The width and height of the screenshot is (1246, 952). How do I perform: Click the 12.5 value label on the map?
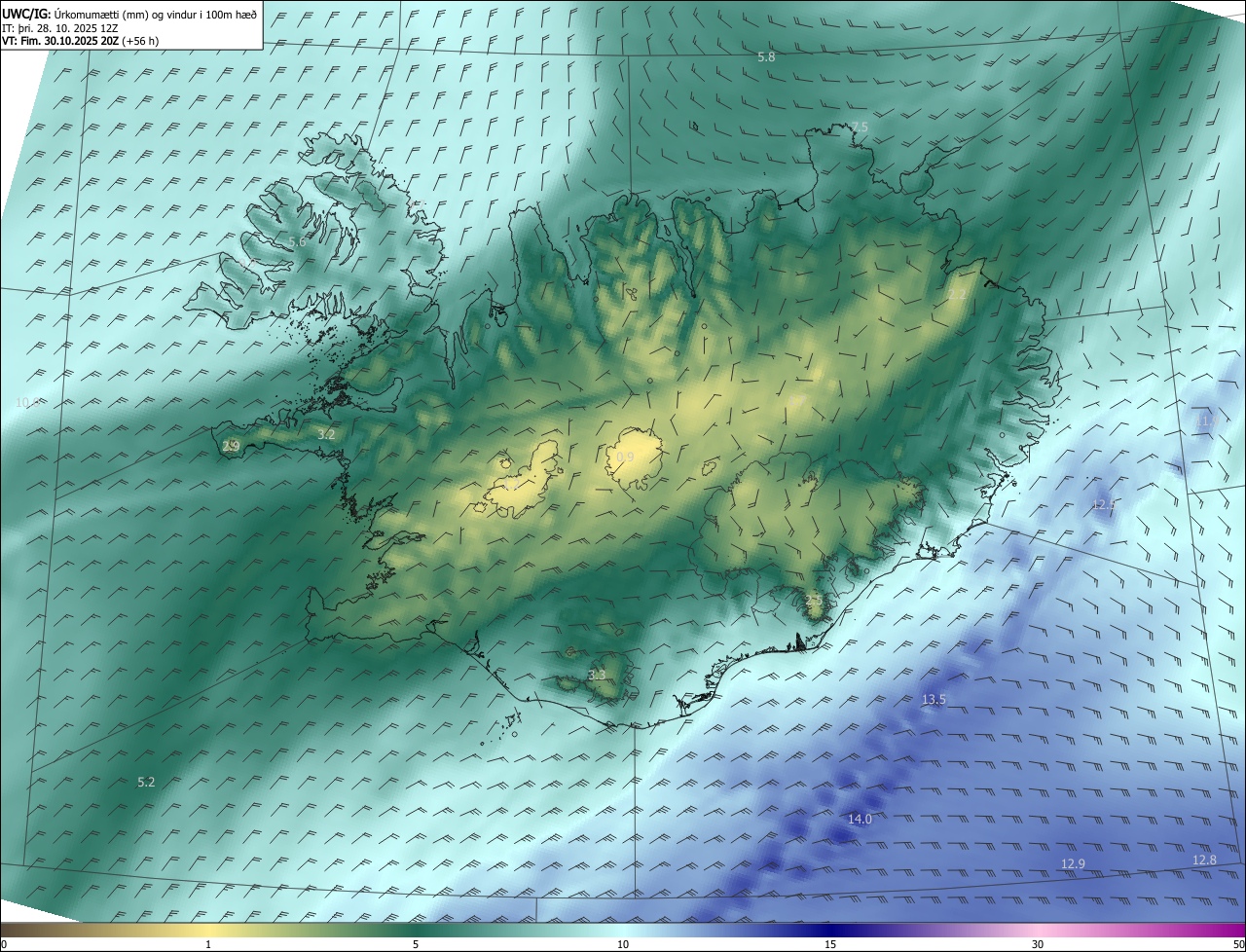[x=1104, y=504]
